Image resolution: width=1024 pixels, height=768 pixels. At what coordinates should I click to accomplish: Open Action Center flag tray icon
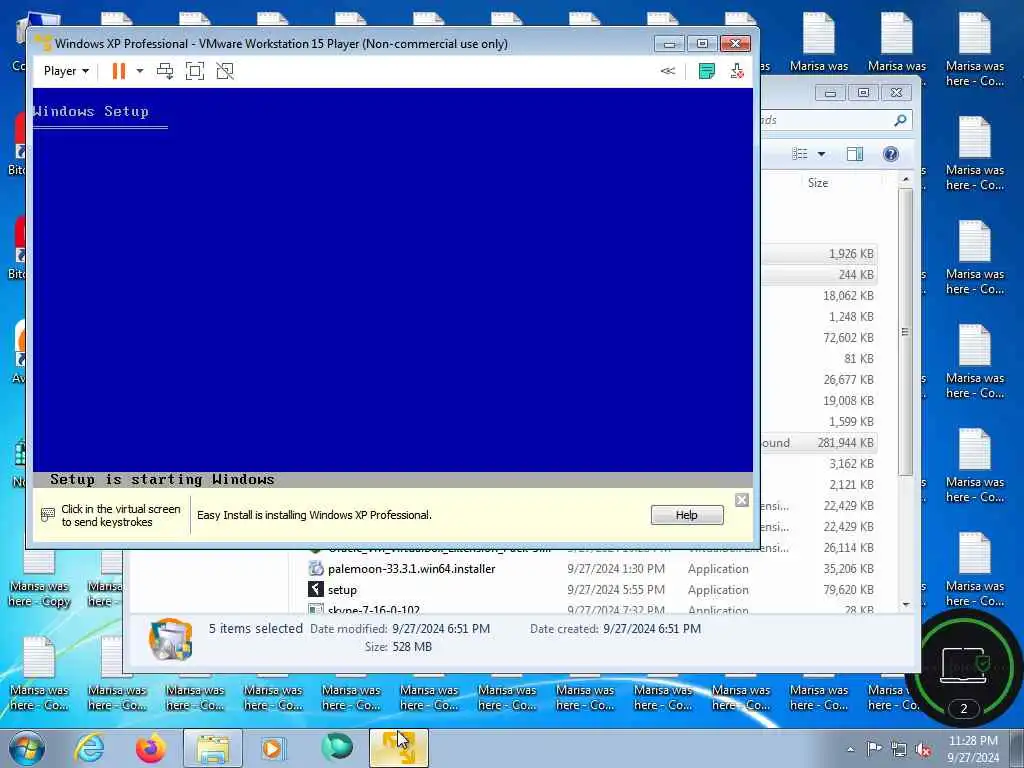(x=873, y=749)
